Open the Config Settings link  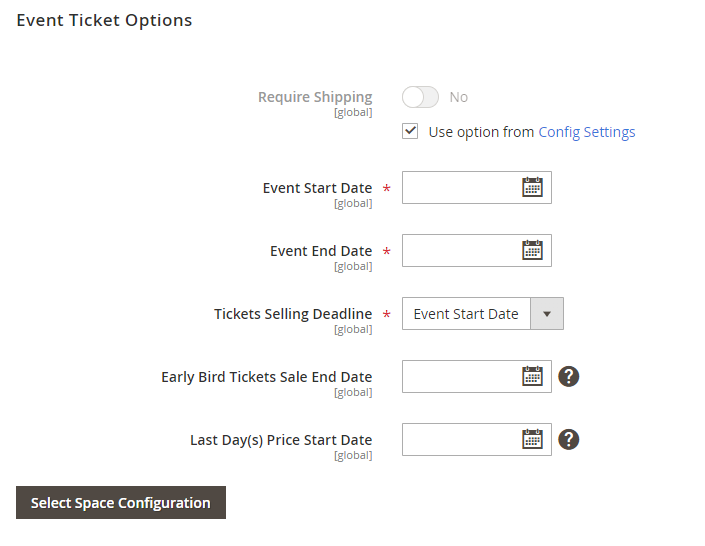coord(586,132)
